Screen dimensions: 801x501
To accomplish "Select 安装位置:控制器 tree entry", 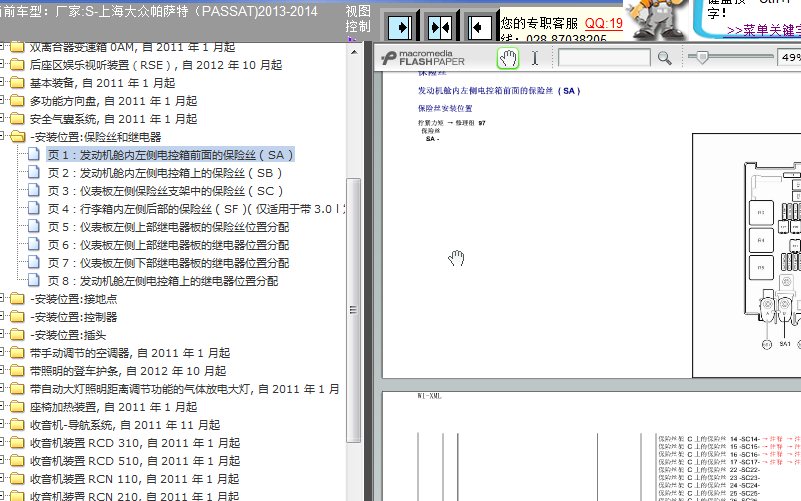I will point(74,317).
